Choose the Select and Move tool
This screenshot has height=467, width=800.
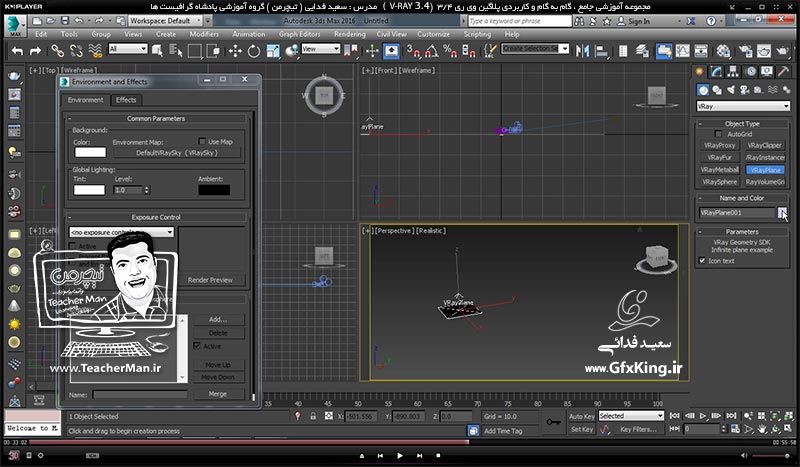pos(235,51)
